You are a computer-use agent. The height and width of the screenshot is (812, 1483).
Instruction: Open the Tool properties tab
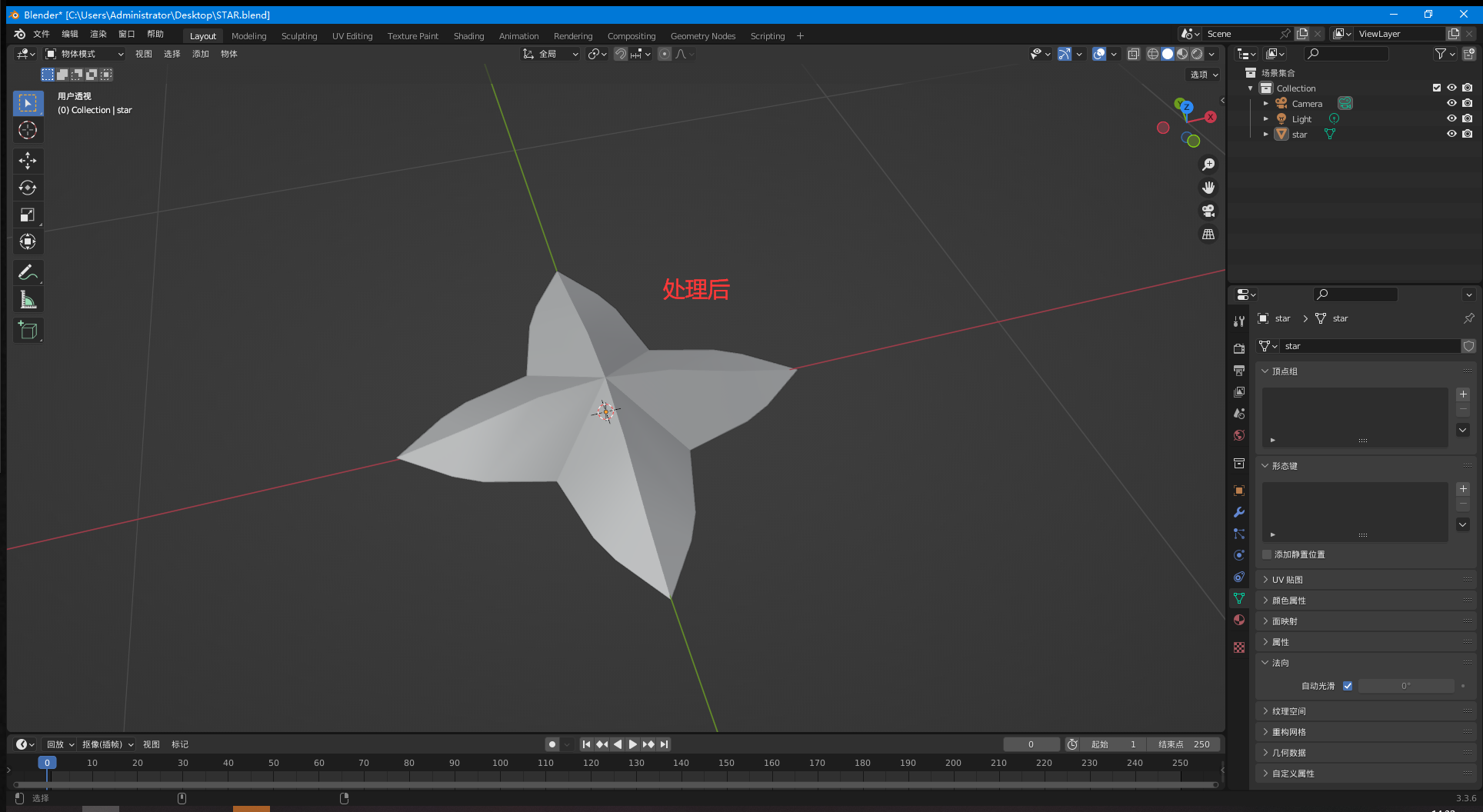point(1238,321)
